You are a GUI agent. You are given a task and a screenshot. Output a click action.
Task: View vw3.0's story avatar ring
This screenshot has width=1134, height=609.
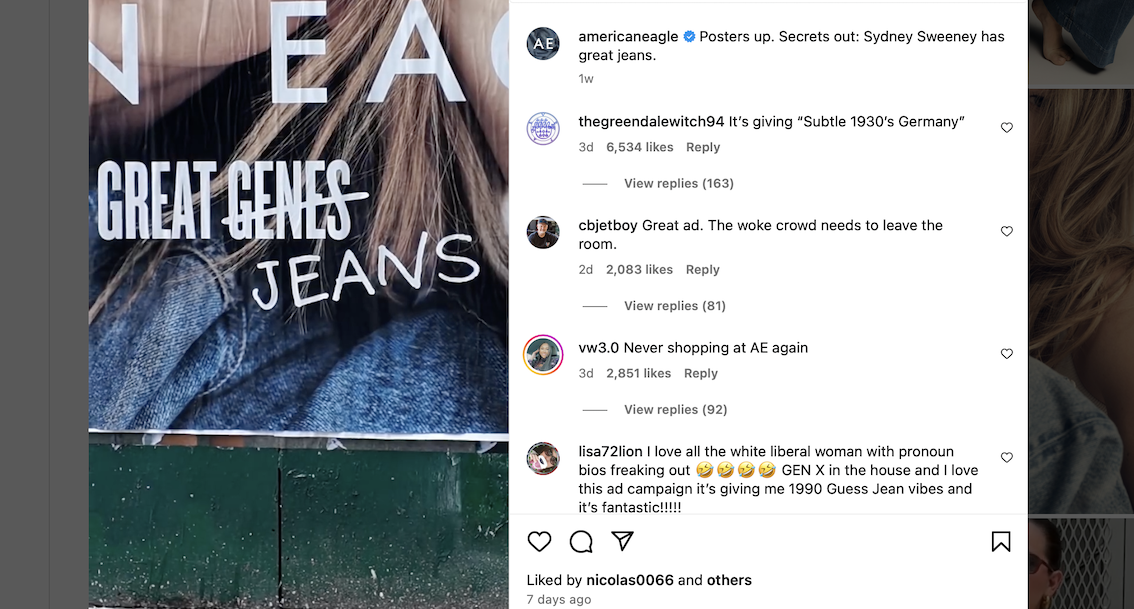(x=543, y=354)
